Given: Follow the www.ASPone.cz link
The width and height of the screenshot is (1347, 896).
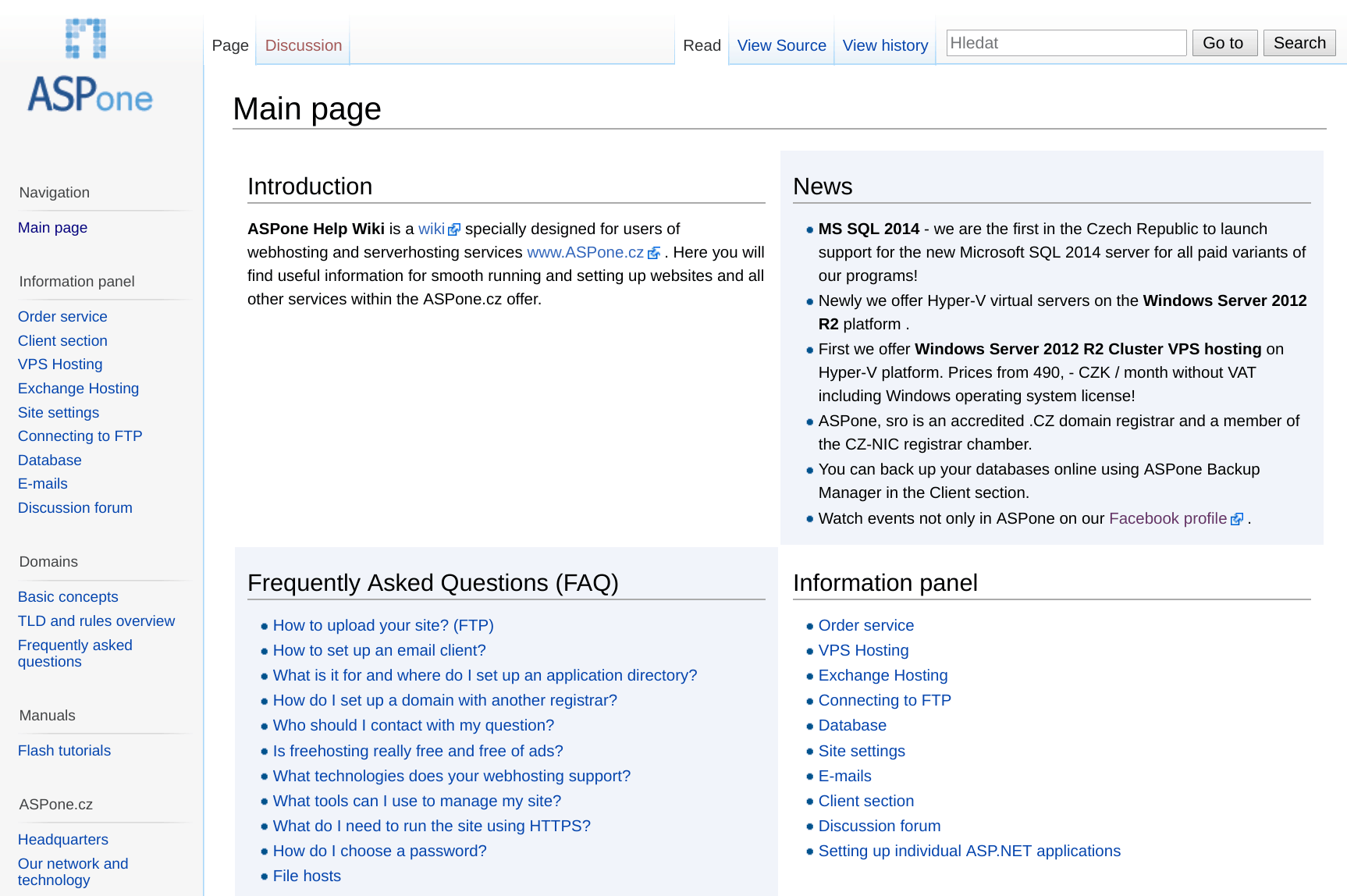Looking at the screenshot, I should click(x=585, y=253).
